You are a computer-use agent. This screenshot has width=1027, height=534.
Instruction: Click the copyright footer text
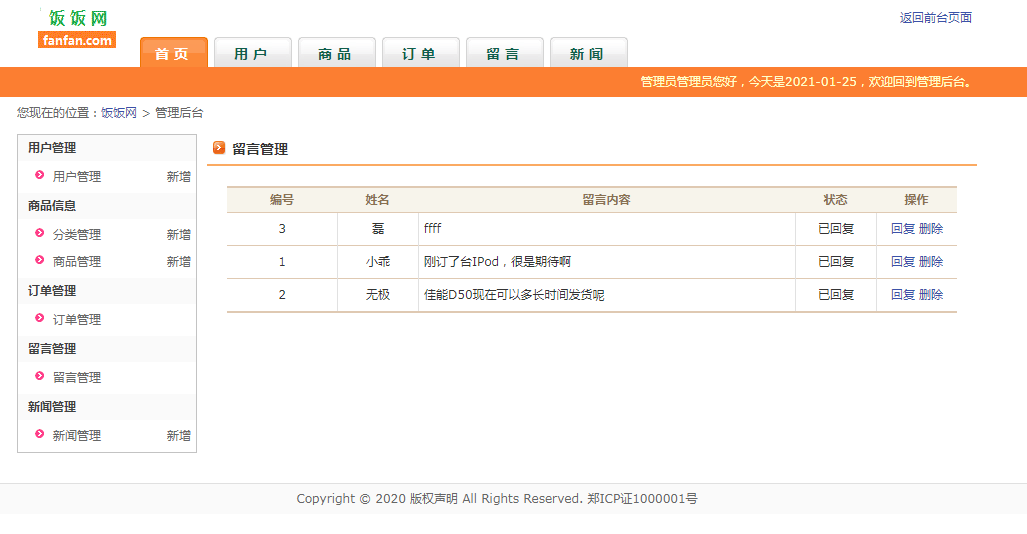coord(497,499)
